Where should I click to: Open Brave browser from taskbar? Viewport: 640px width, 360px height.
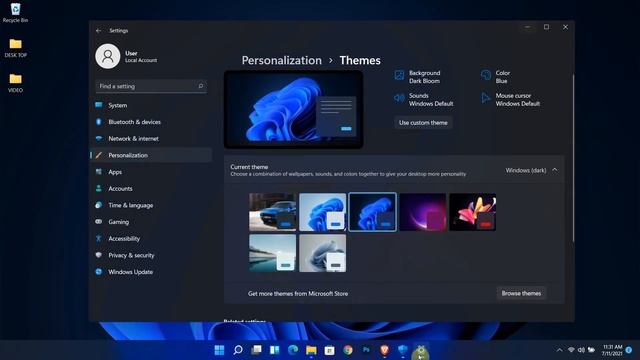(x=384, y=350)
